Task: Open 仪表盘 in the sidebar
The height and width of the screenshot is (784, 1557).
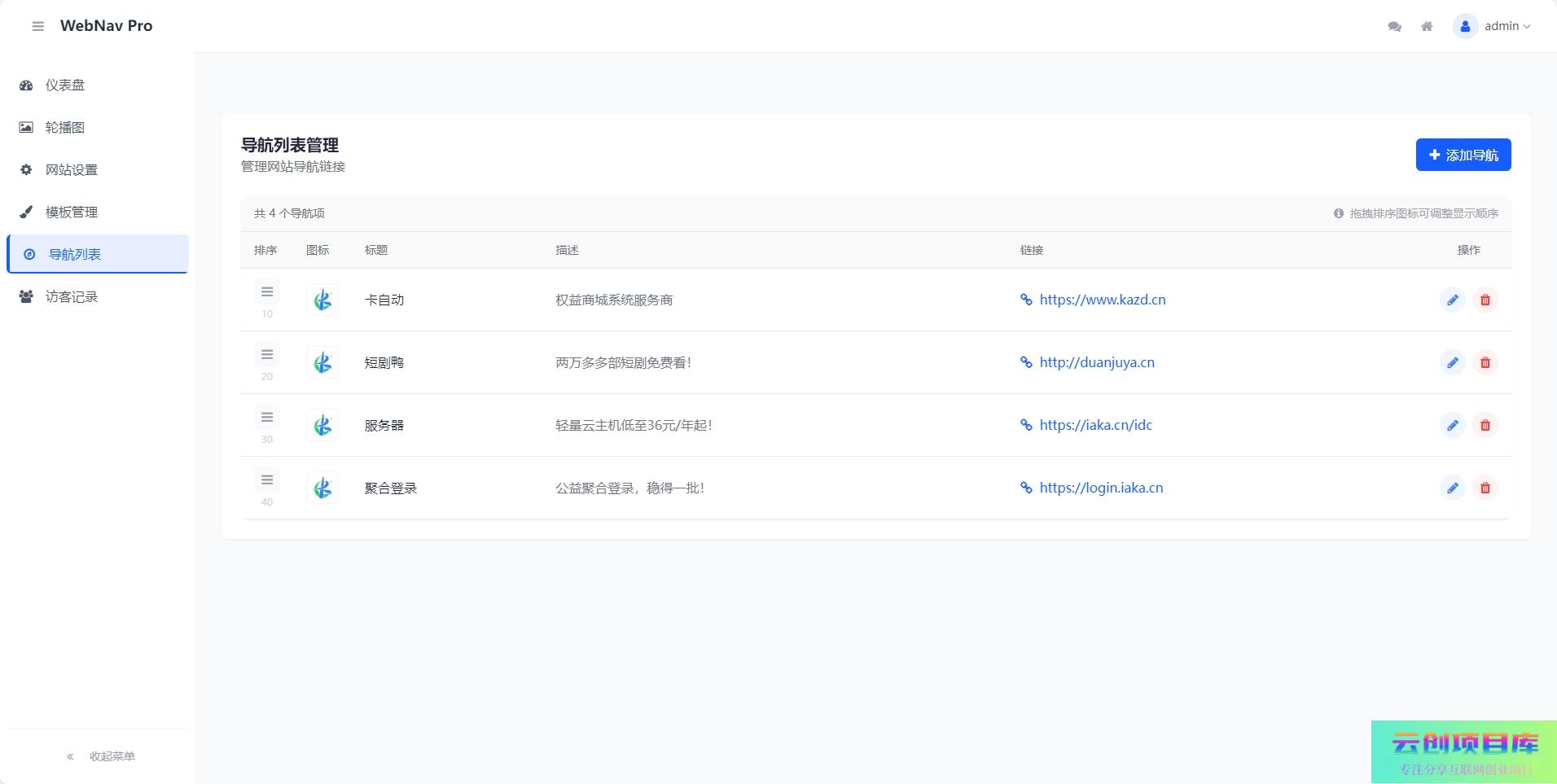Action: click(65, 85)
